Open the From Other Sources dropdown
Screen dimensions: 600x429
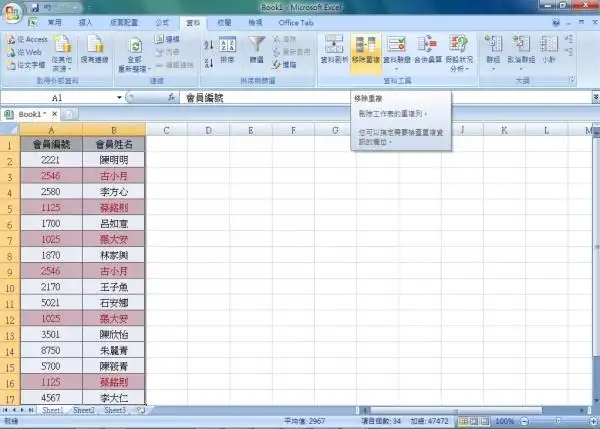tap(62, 53)
